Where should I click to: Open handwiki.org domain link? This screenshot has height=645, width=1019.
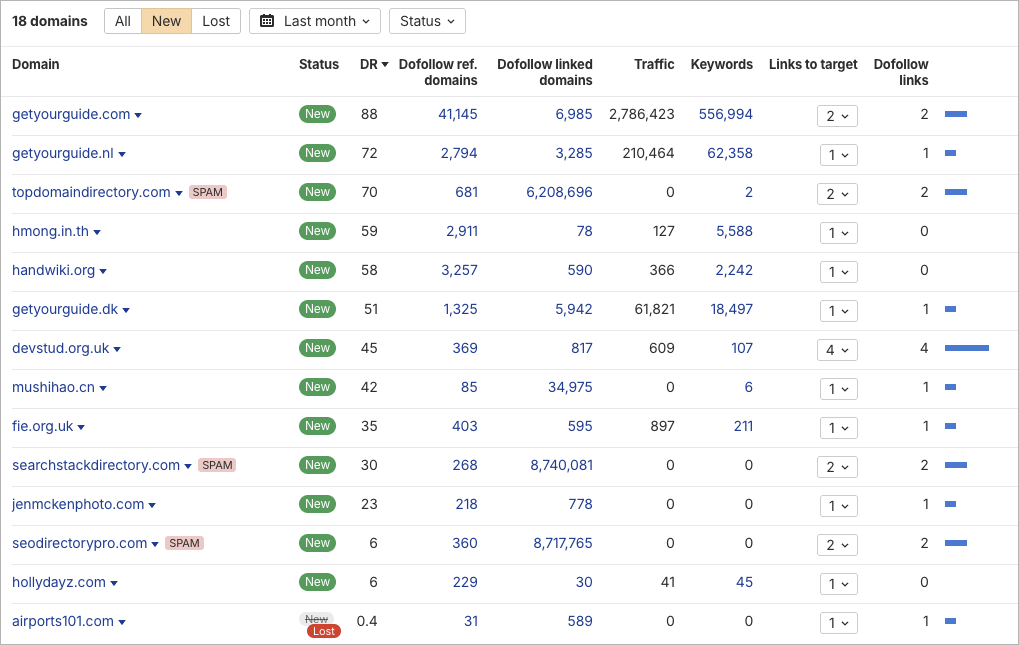51,270
